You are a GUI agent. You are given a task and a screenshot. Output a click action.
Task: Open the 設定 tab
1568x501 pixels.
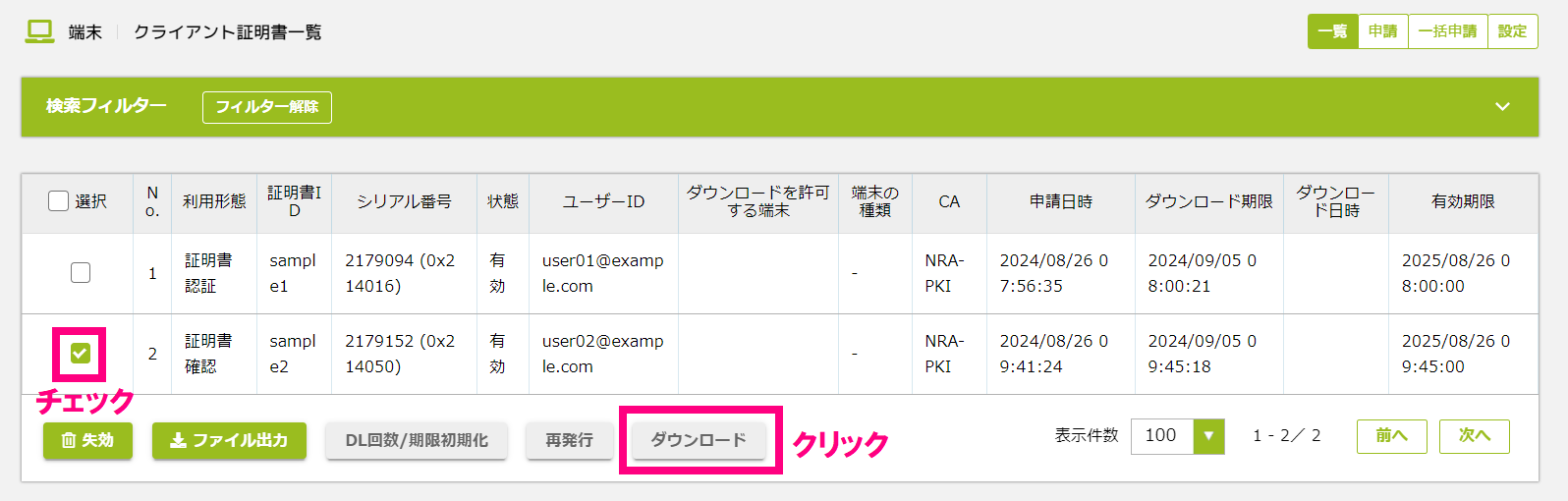click(1513, 31)
